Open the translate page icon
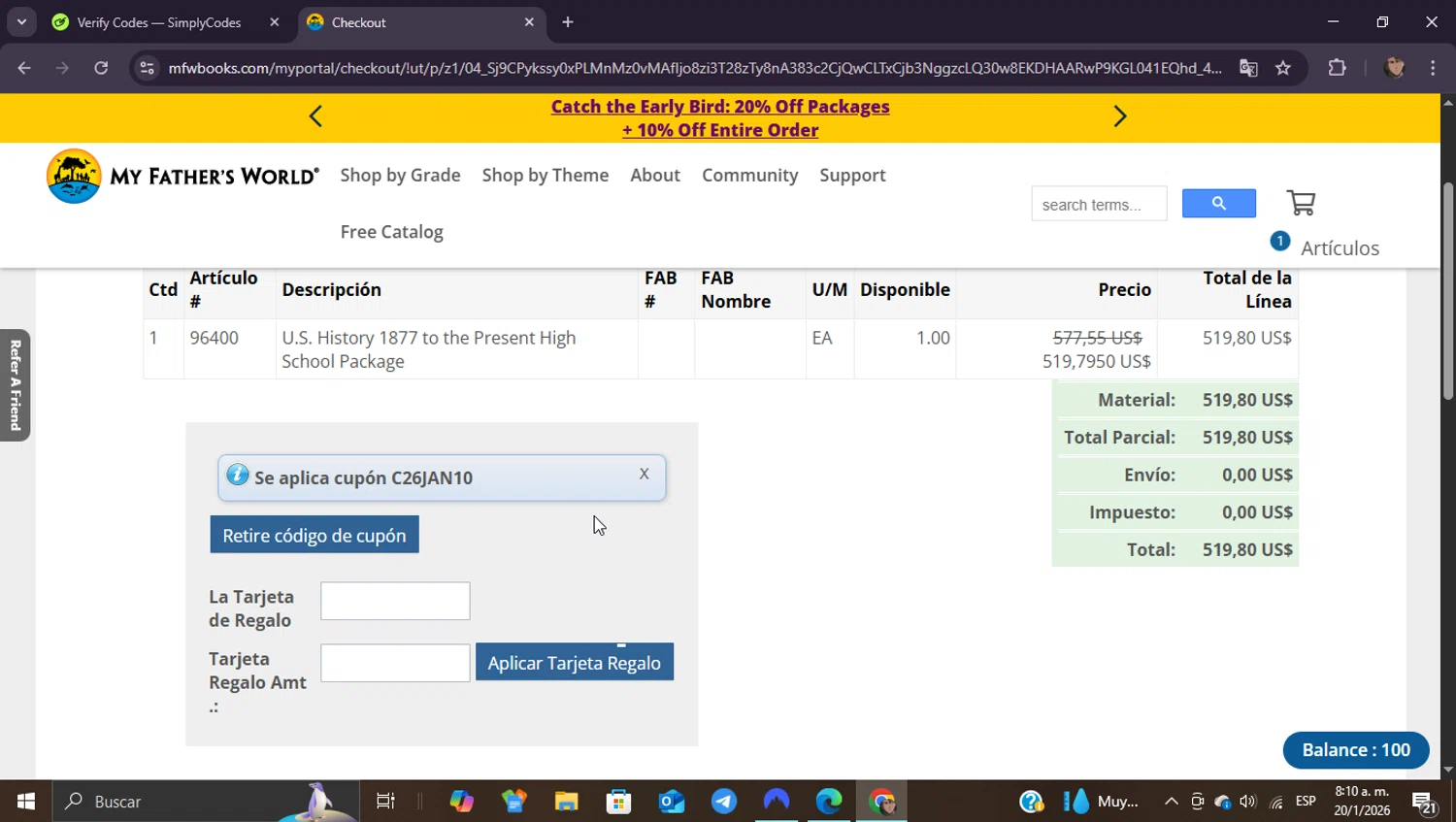The height and width of the screenshot is (822, 1456). pyautogui.click(x=1248, y=68)
